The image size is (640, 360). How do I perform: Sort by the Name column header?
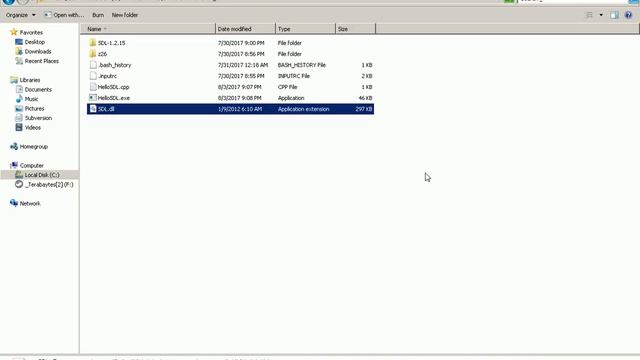coord(148,29)
